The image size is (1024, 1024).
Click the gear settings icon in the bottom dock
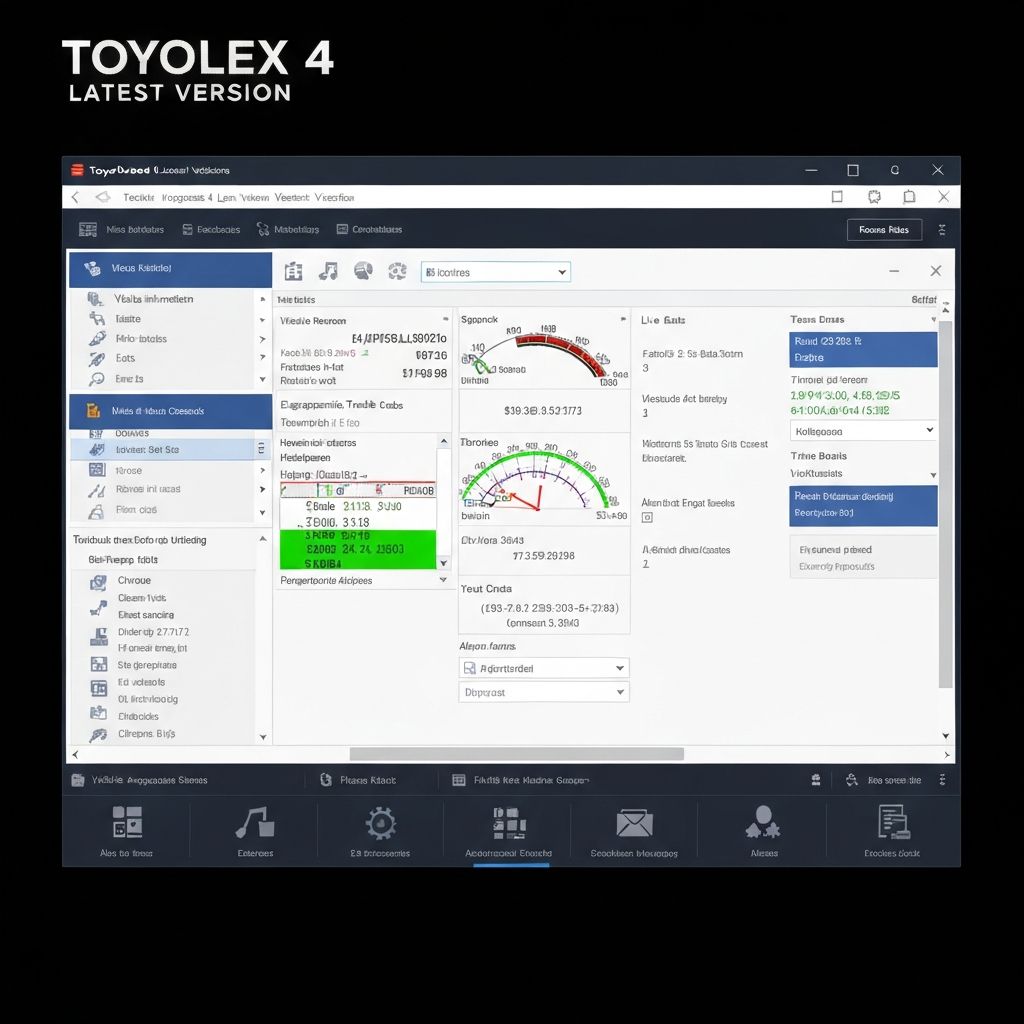tap(381, 823)
